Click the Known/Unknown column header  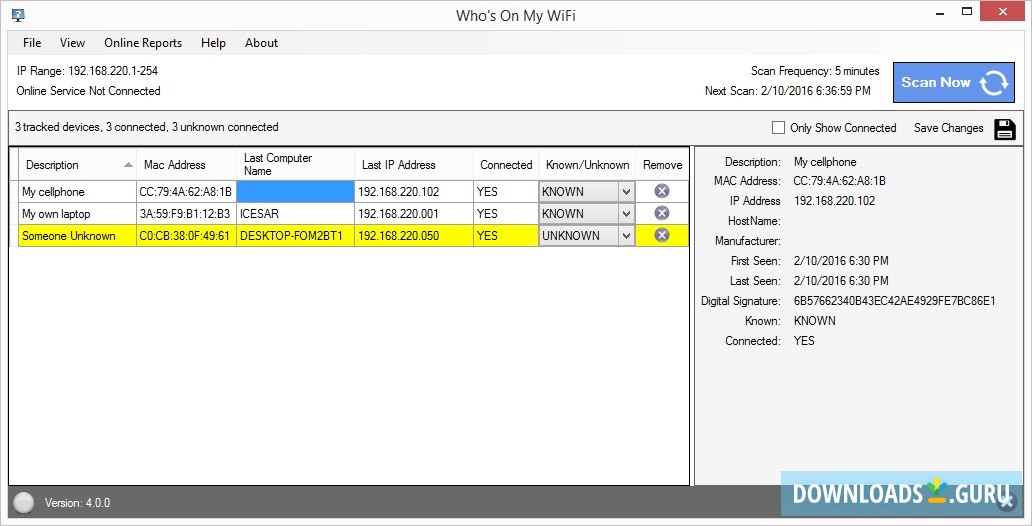[587, 165]
